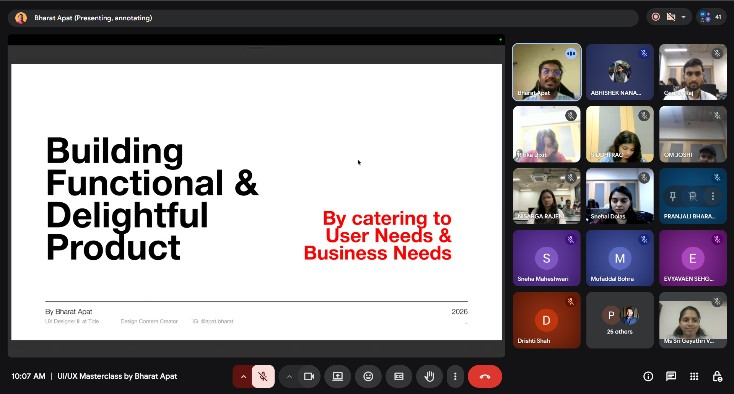The height and width of the screenshot is (394, 734).
Task: Open three-dot options on PRANJALI tile
Action: pos(713,197)
